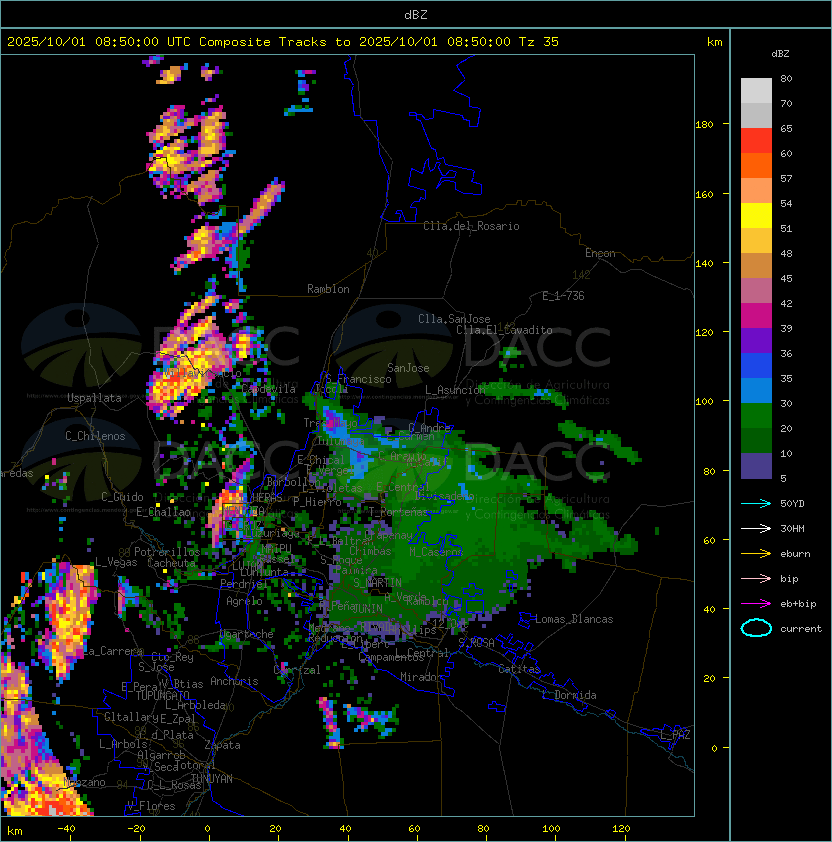The width and height of the screenshot is (832, 842).
Task: Click the 'E_1-736' map label
Action: tap(563, 296)
